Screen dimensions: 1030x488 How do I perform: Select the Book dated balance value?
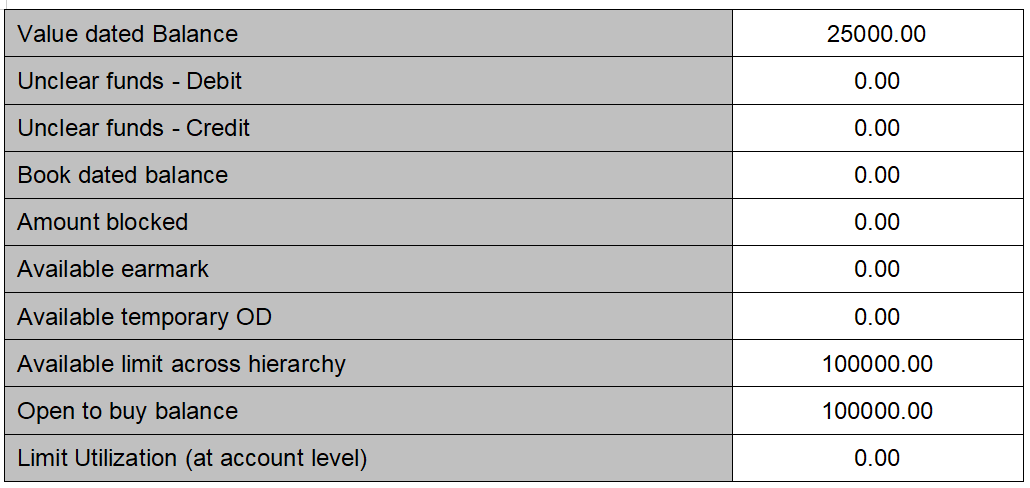(877, 175)
